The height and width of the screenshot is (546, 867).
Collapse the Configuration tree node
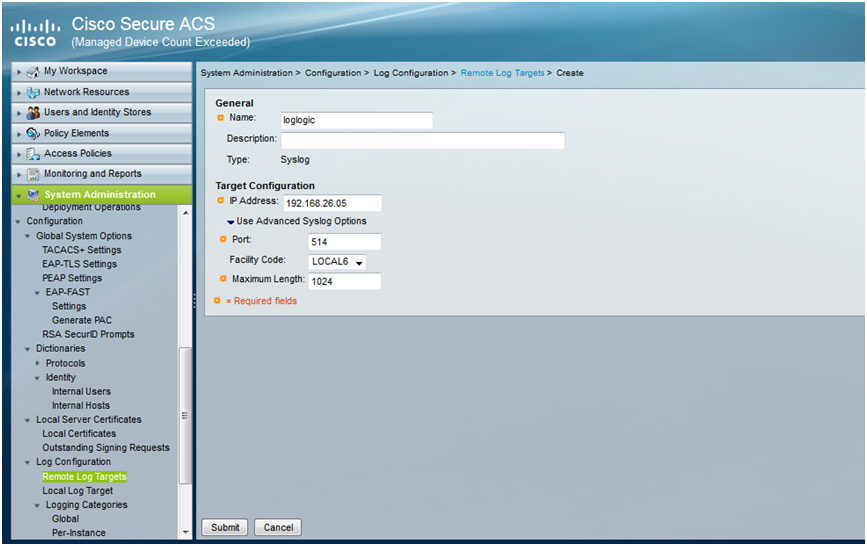(x=18, y=221)
